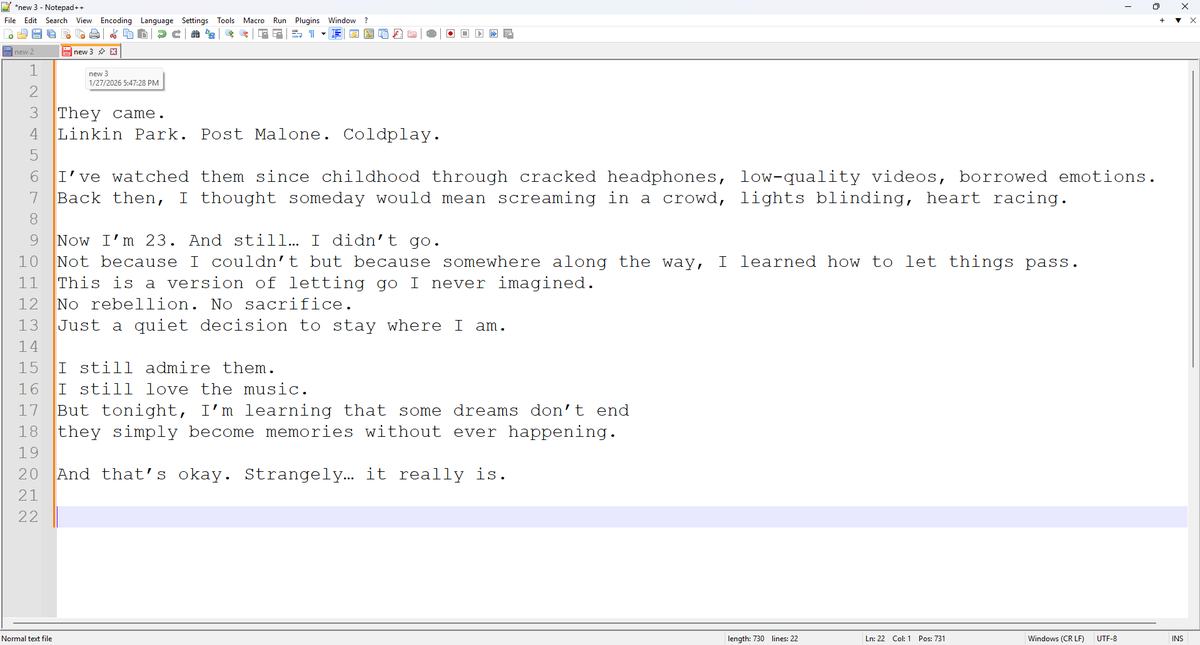Click the Open file toolbar icon
The height and width of the screenshot is (645, 1200).
click(22, 34)
